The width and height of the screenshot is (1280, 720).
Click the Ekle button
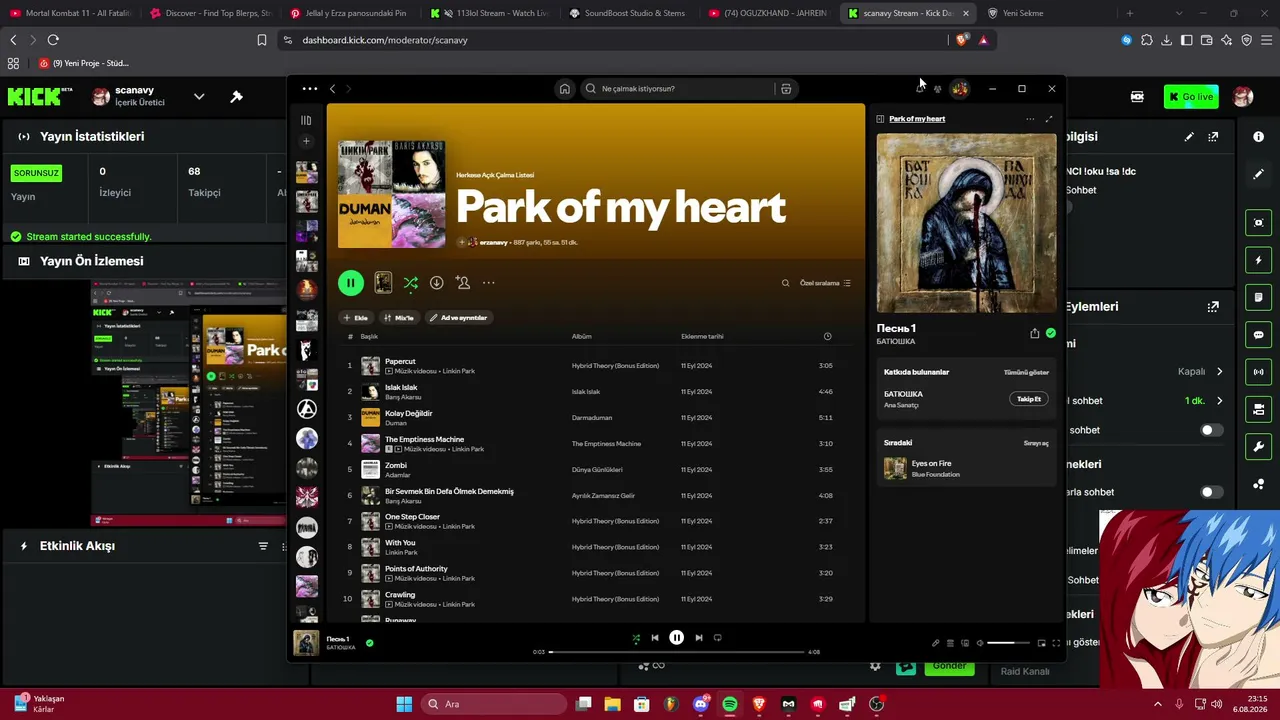(355, 318)
